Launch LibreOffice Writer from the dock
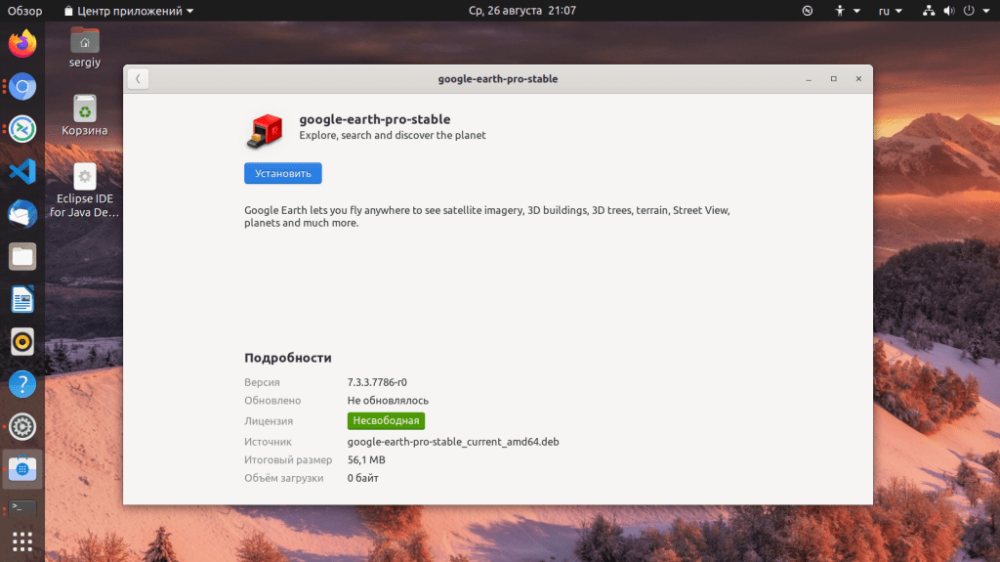1000x562 pixels. [x=22, y=299]
